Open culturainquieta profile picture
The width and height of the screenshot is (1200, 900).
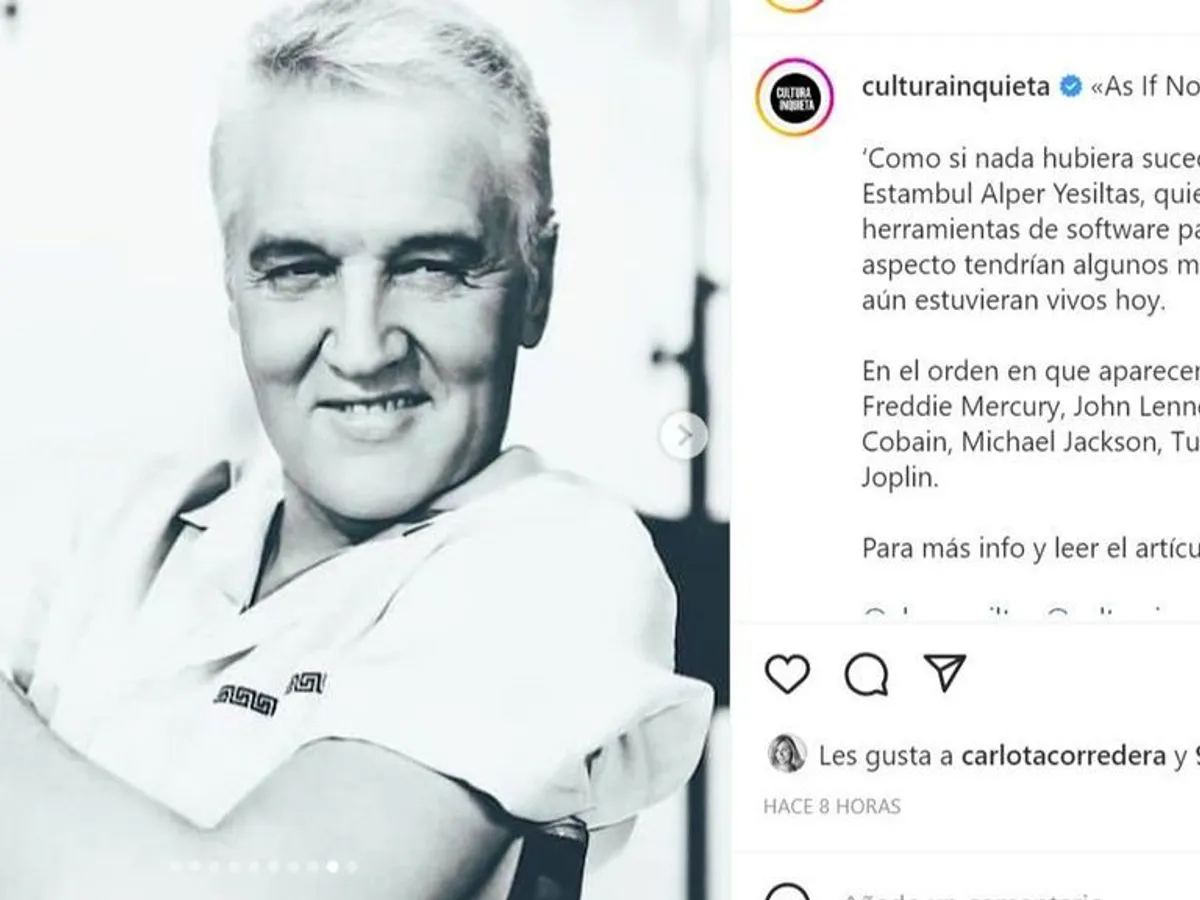tap(794, 98)
